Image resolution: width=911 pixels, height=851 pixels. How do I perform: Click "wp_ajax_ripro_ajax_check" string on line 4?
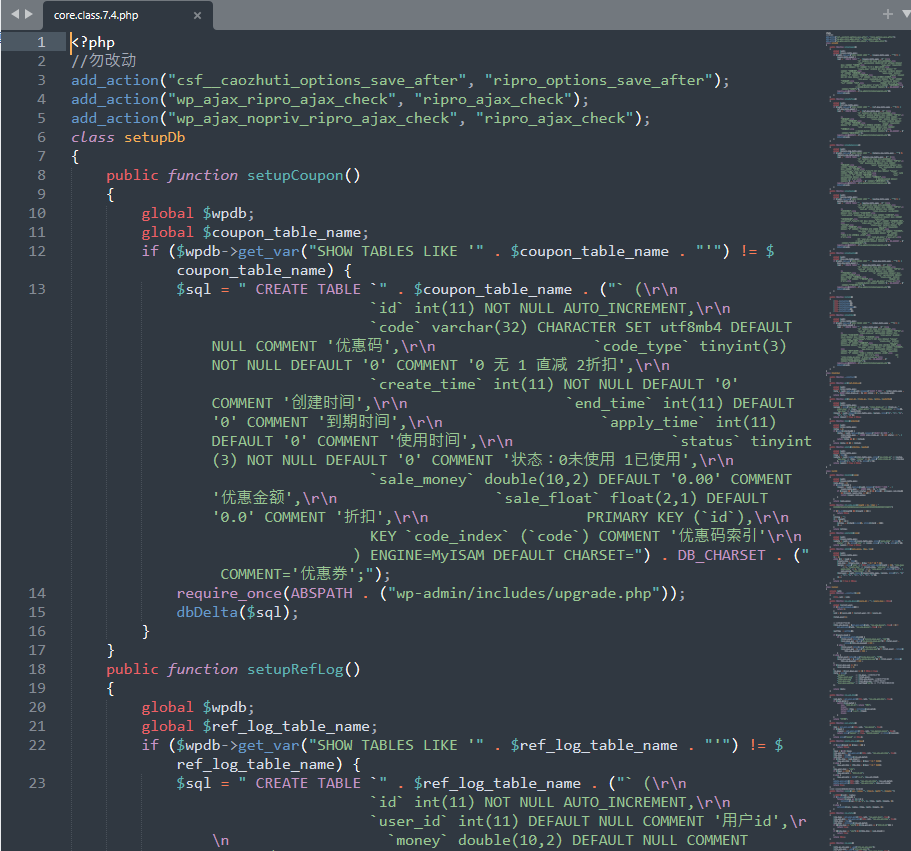(282, 99)
